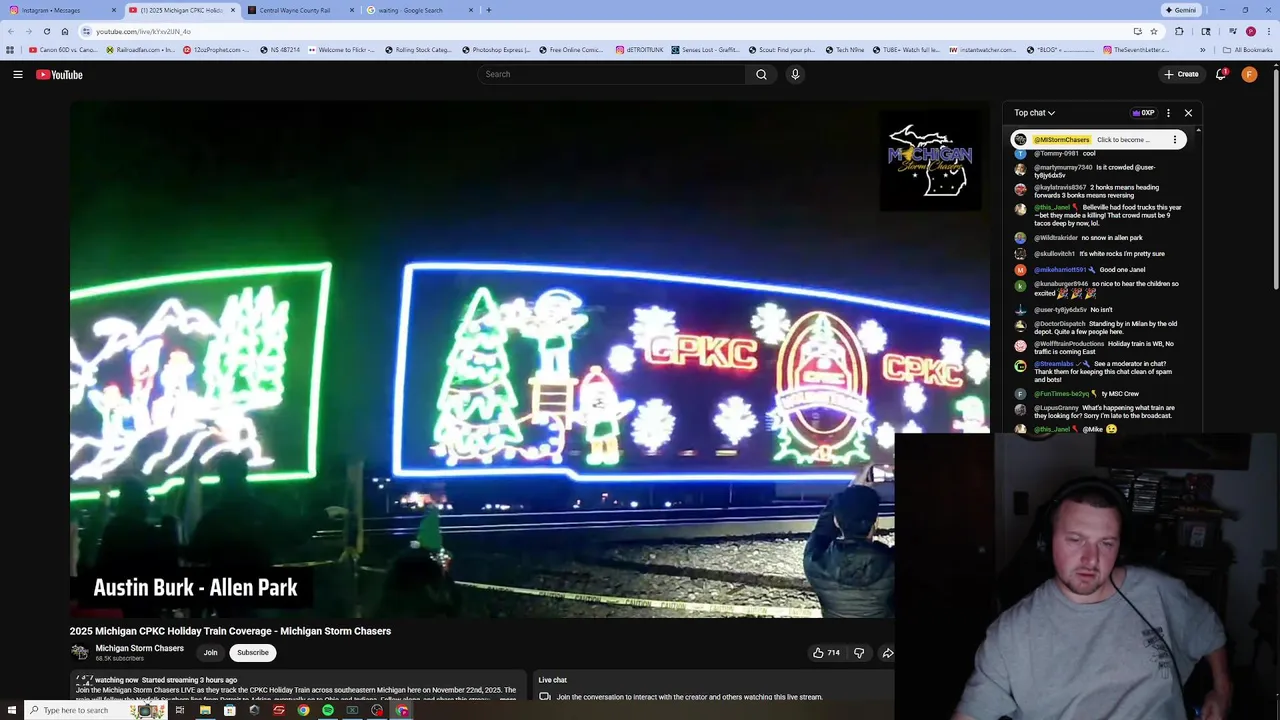Viewport: 1280px width, 720px height.
Task: Click the youtube.com address bar
Action: point(600,31)
